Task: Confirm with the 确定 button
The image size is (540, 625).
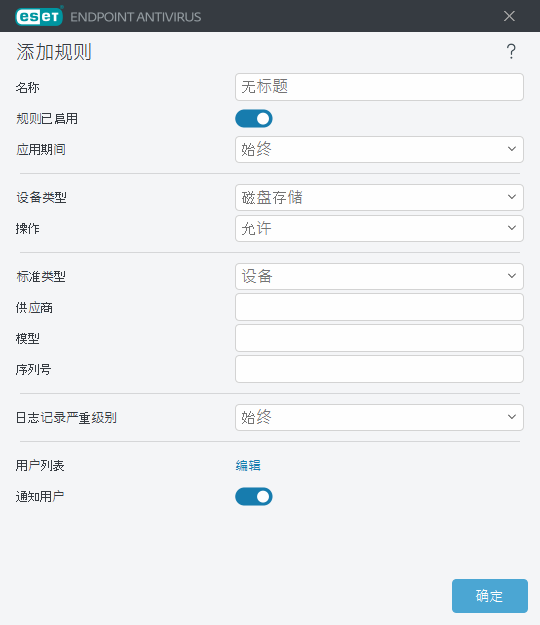Action: 490,596
